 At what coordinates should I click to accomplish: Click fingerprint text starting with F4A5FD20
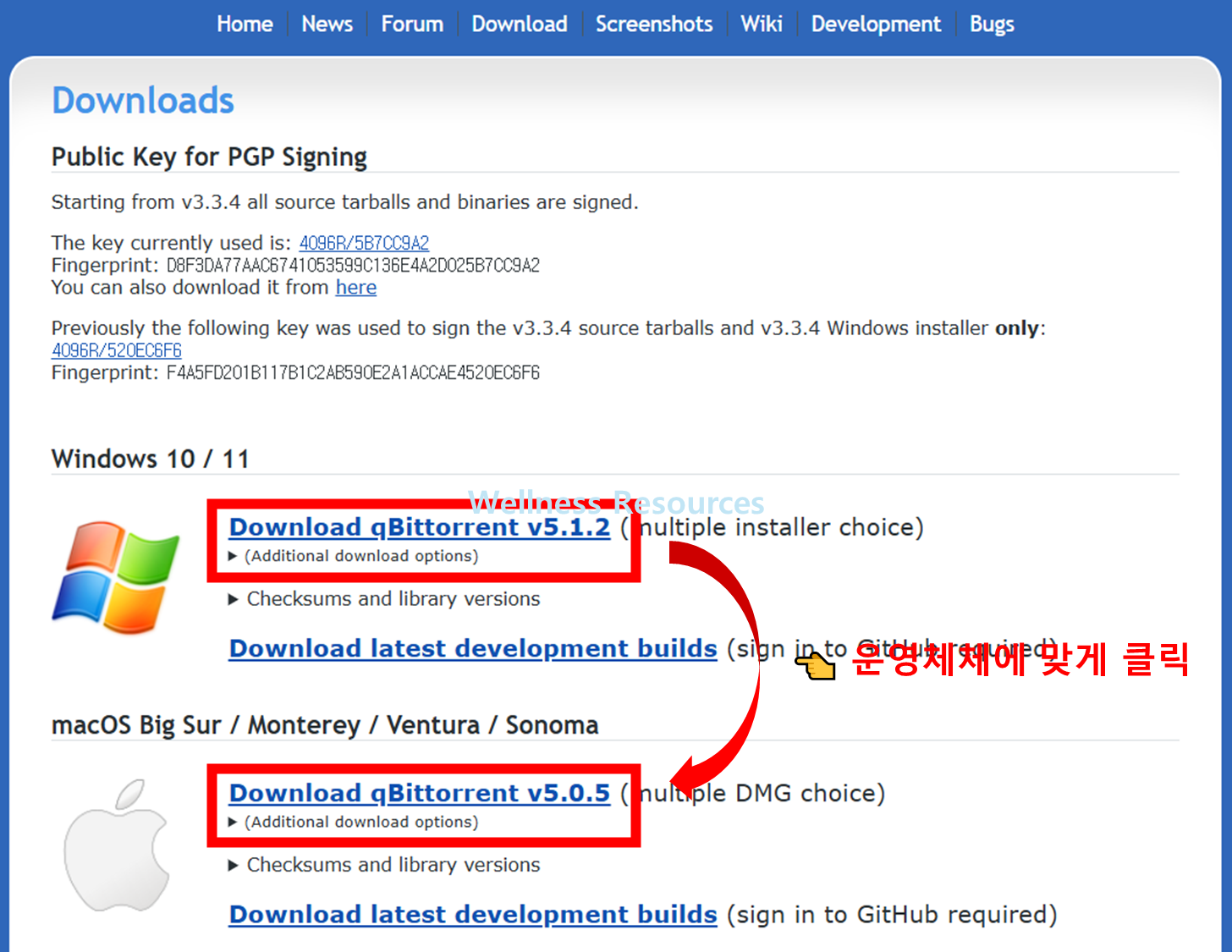click(x=353, y=373)
